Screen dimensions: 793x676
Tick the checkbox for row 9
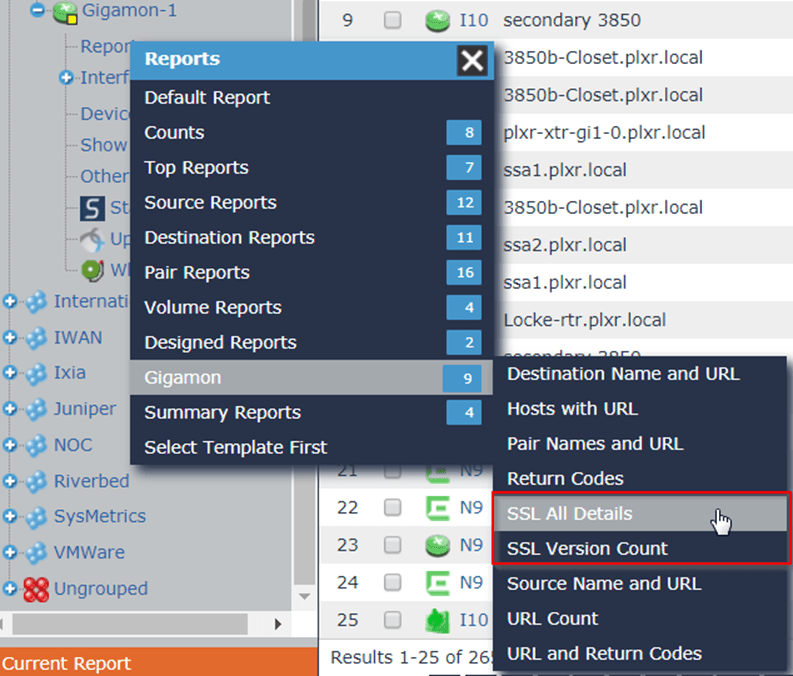point(392,20)
